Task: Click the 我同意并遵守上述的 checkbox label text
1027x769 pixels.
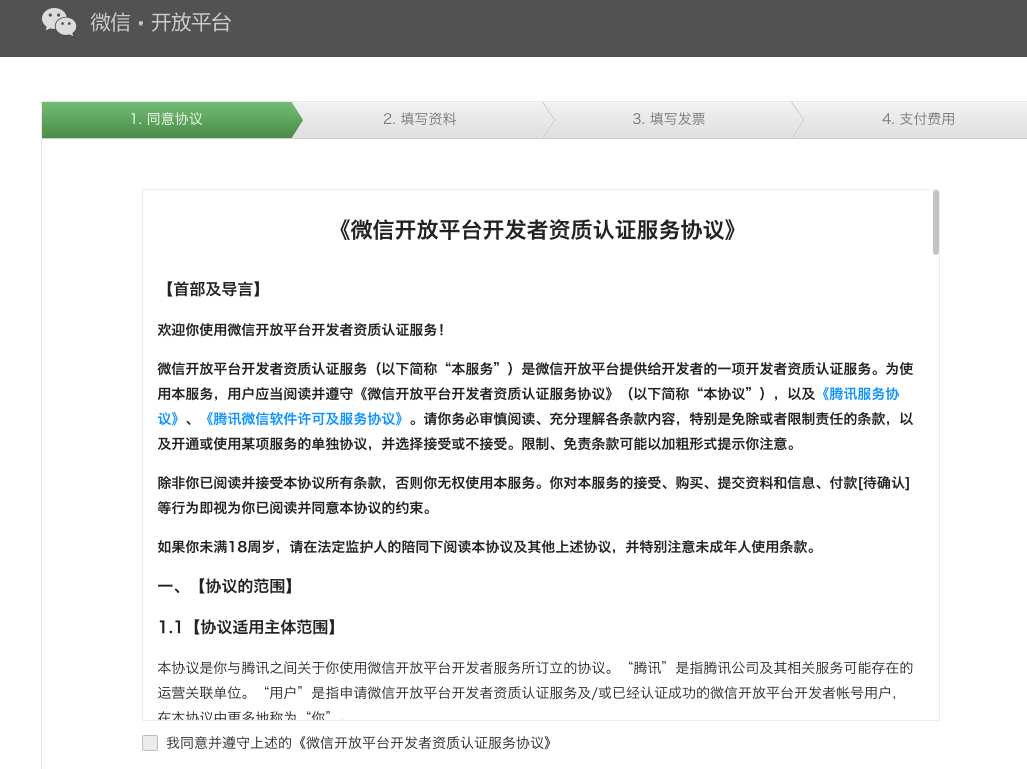Action: pyautogui.click(x=358, y=743)
